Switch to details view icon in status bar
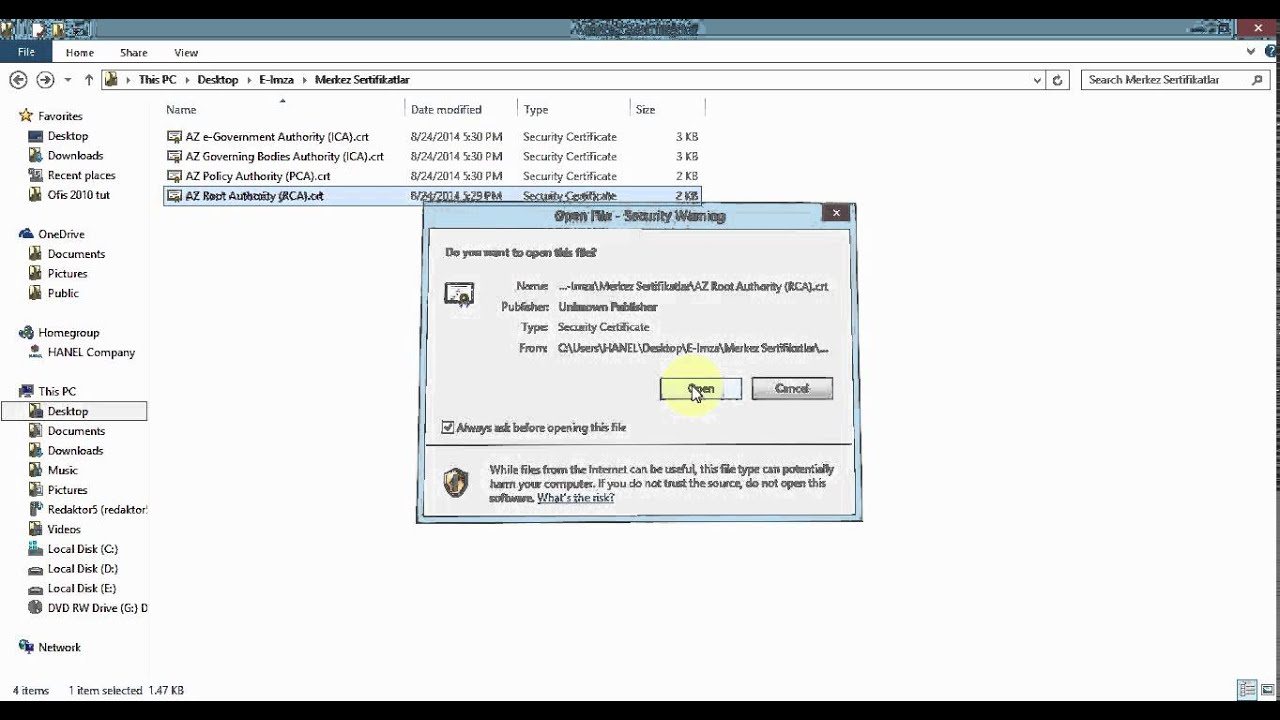The image size is (1280, 720). (1247, 690)
